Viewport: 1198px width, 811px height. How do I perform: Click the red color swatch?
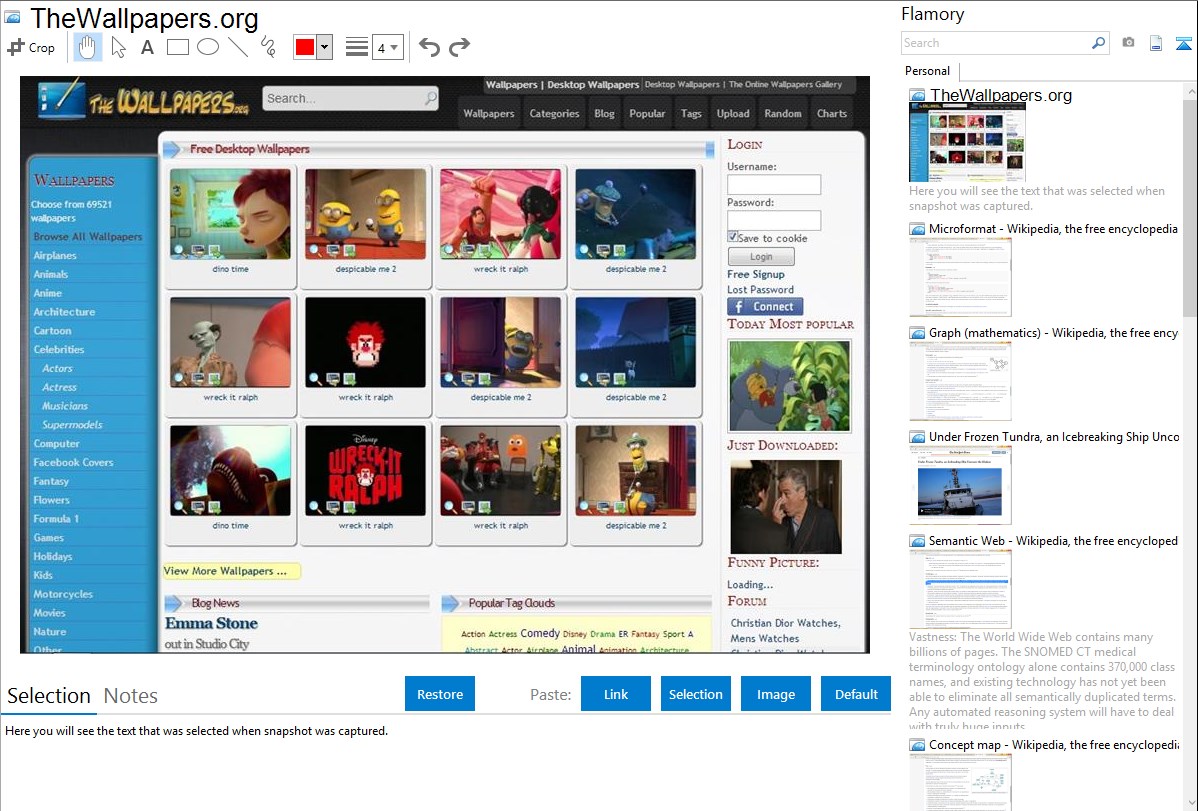[305, 47]
